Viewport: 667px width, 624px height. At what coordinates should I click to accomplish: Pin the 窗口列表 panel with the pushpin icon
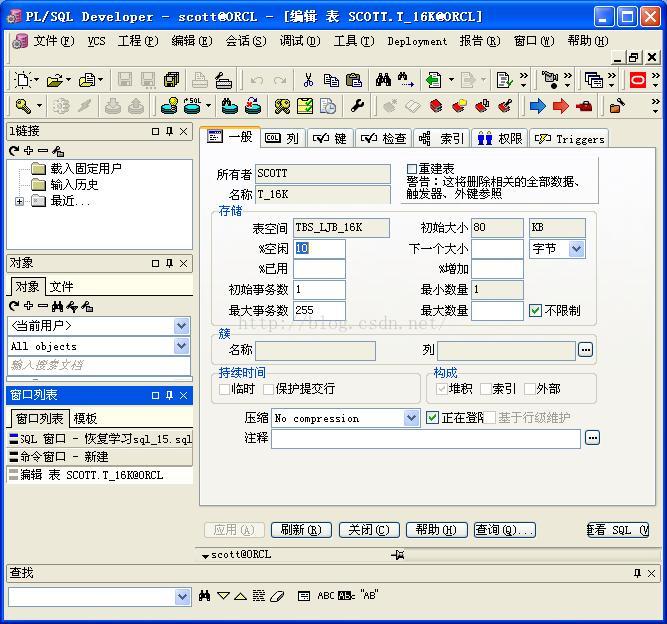pyautogui.click(x=169, y=395)
